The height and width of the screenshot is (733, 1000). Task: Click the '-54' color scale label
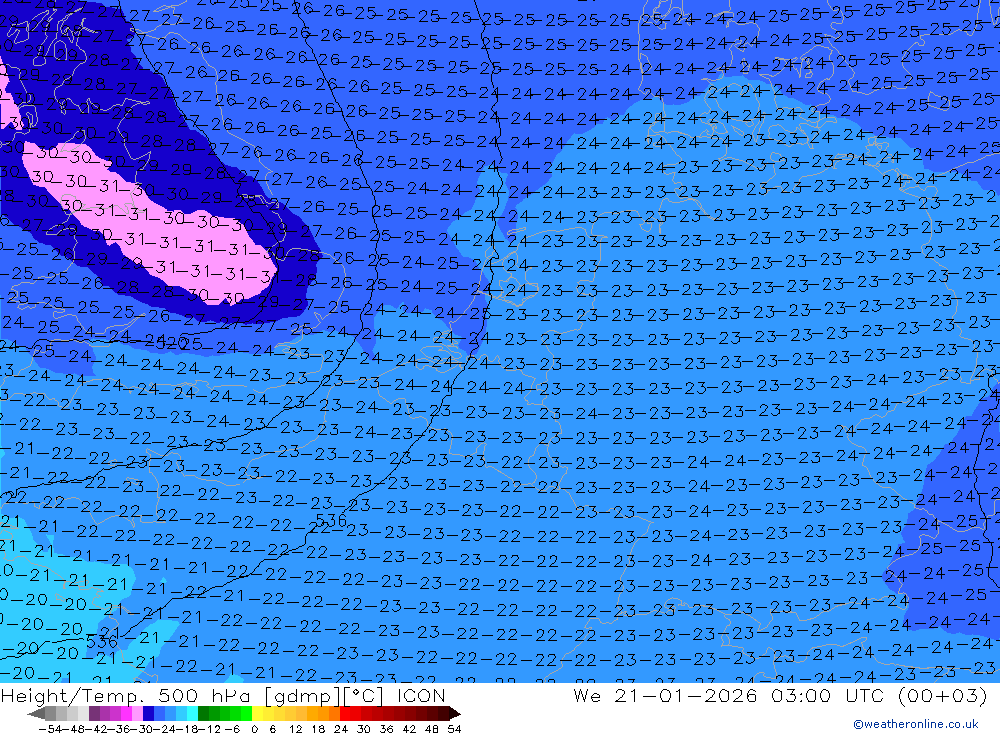(x=50, y=729)
